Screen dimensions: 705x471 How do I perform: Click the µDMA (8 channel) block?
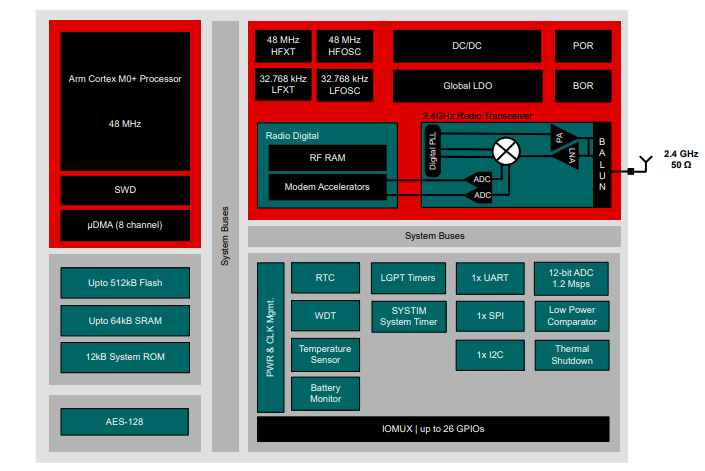coord(125,225)
